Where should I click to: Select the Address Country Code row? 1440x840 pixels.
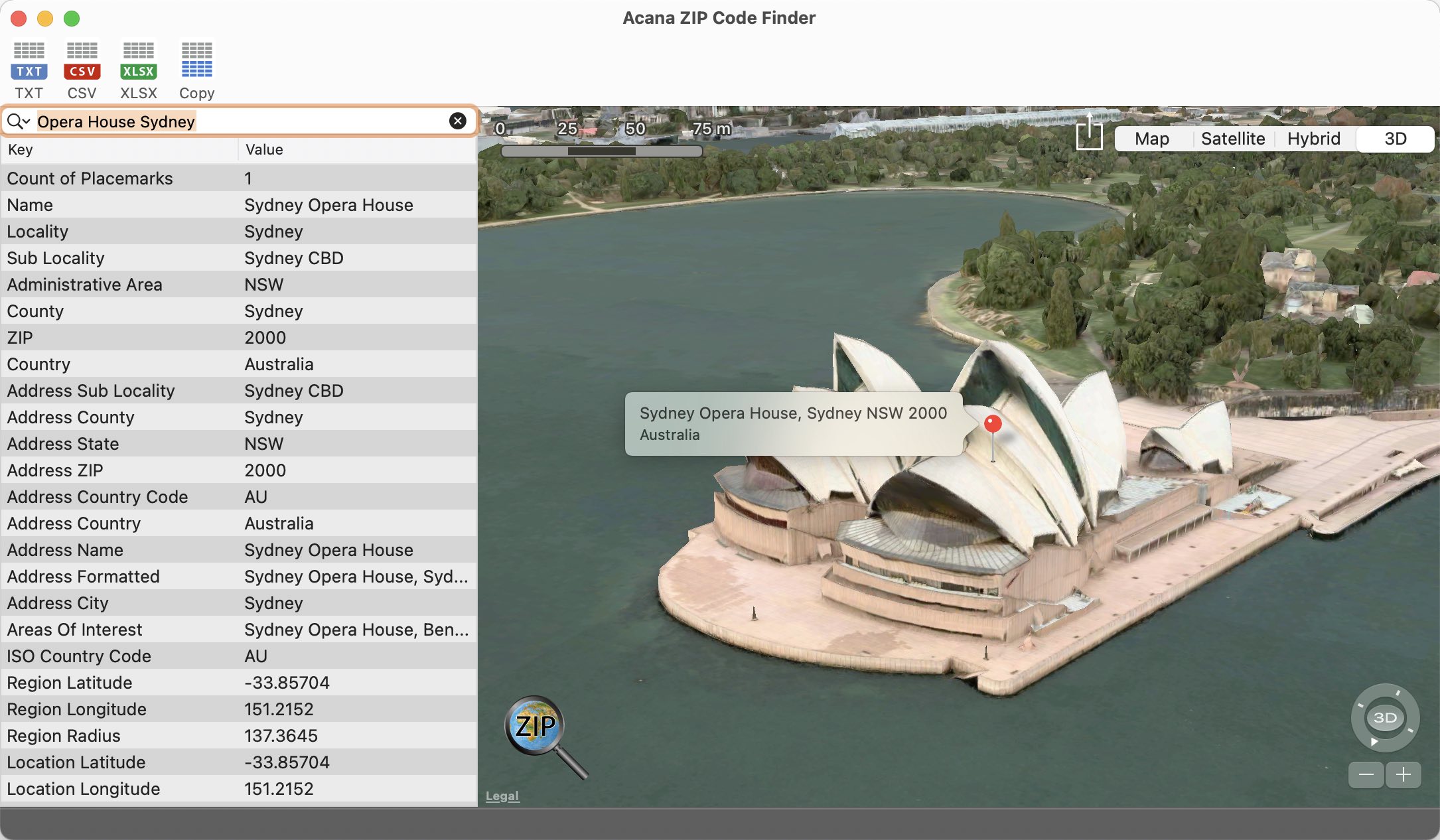[x=239, y=497]
